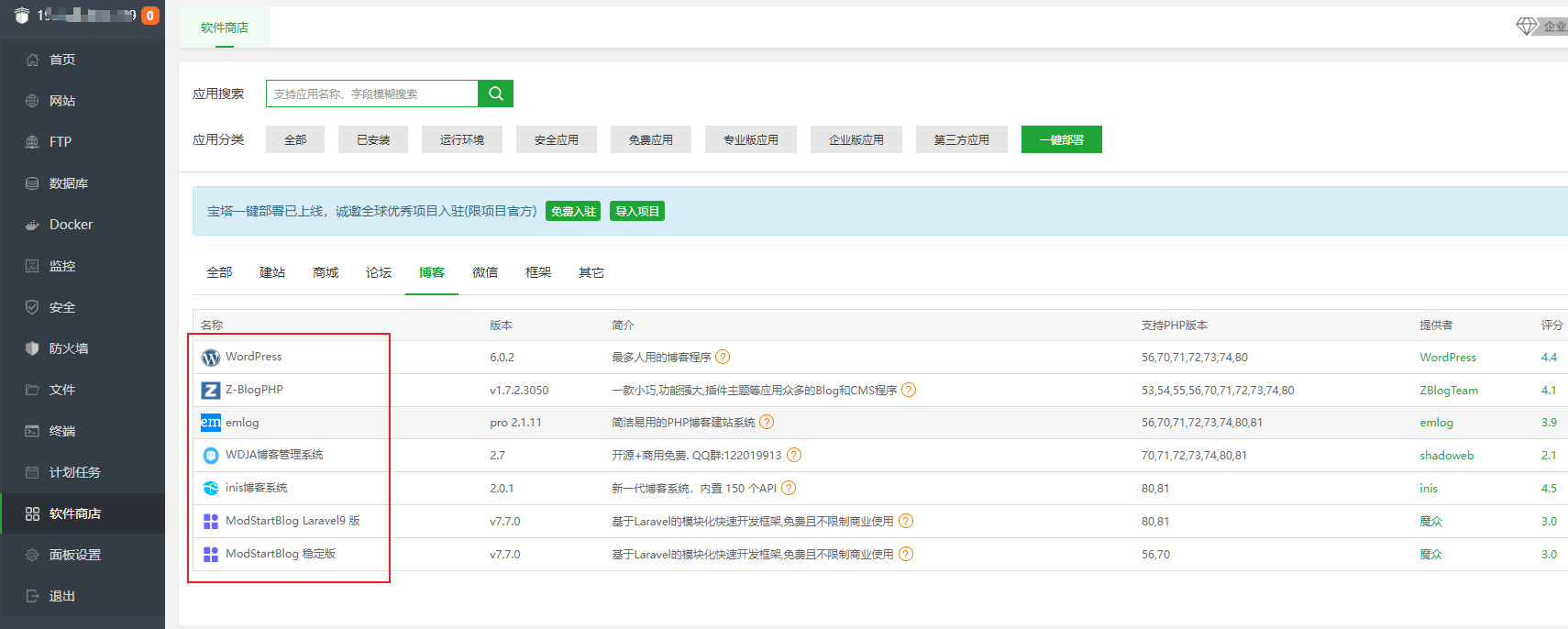Click the diamond enterprise icon

1527,26
